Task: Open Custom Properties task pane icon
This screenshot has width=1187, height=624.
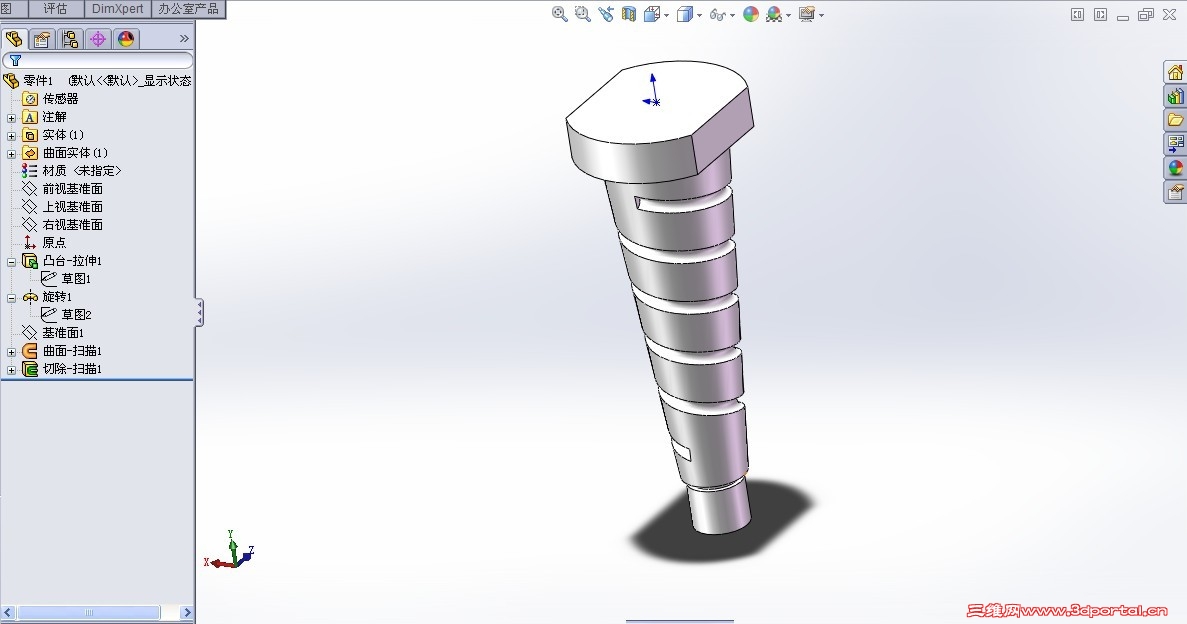Action: click(1175, 192)
